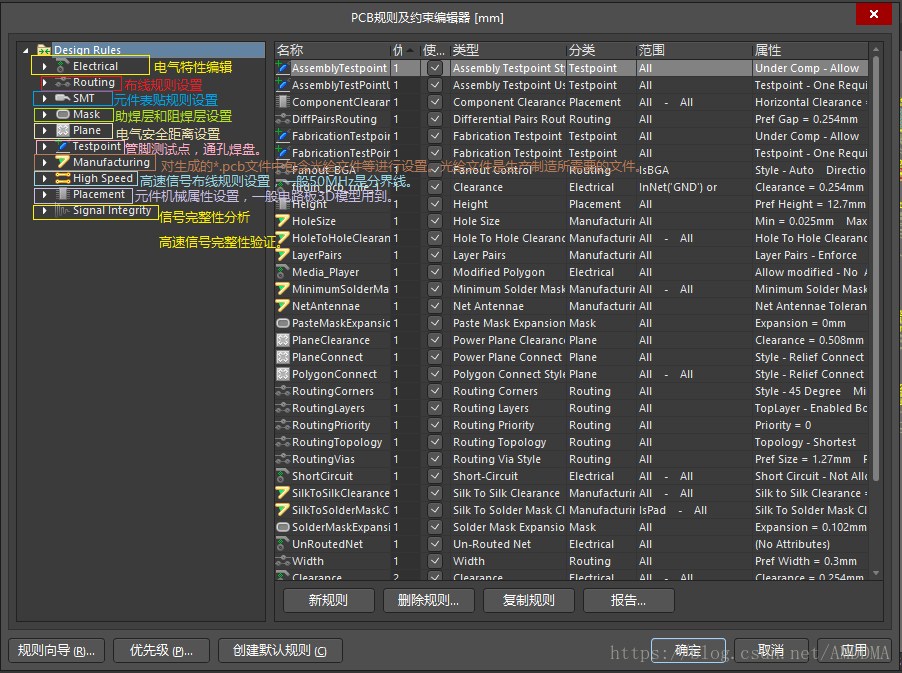Click the Electrical category icon in tree

(61, 66)
